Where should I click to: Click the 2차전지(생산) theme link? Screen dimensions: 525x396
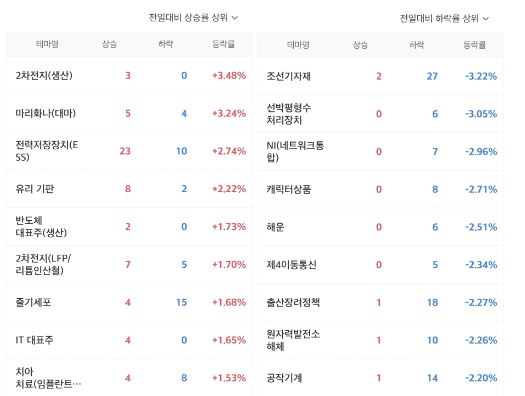tap(44, 76)
